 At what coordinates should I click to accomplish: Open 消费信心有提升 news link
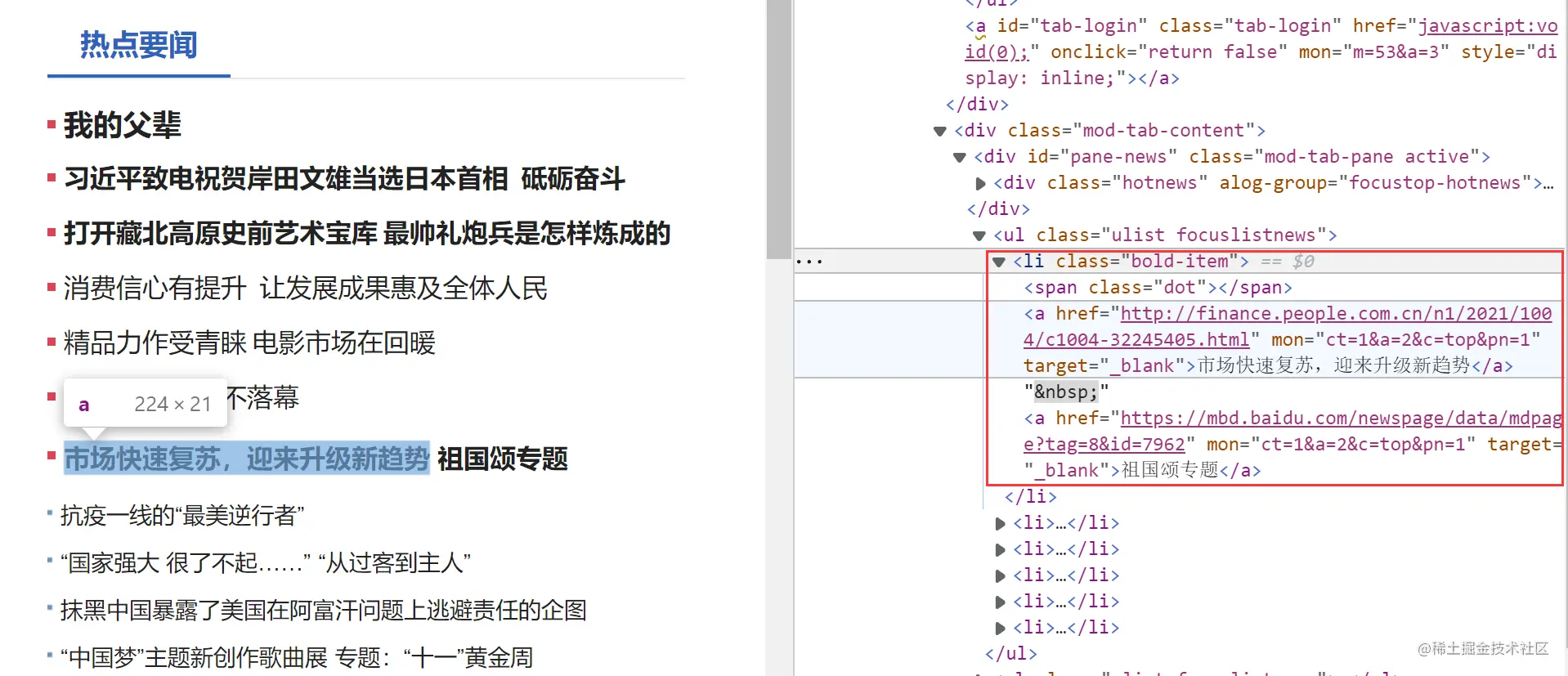pyautogui.click(x=155, y=289)
